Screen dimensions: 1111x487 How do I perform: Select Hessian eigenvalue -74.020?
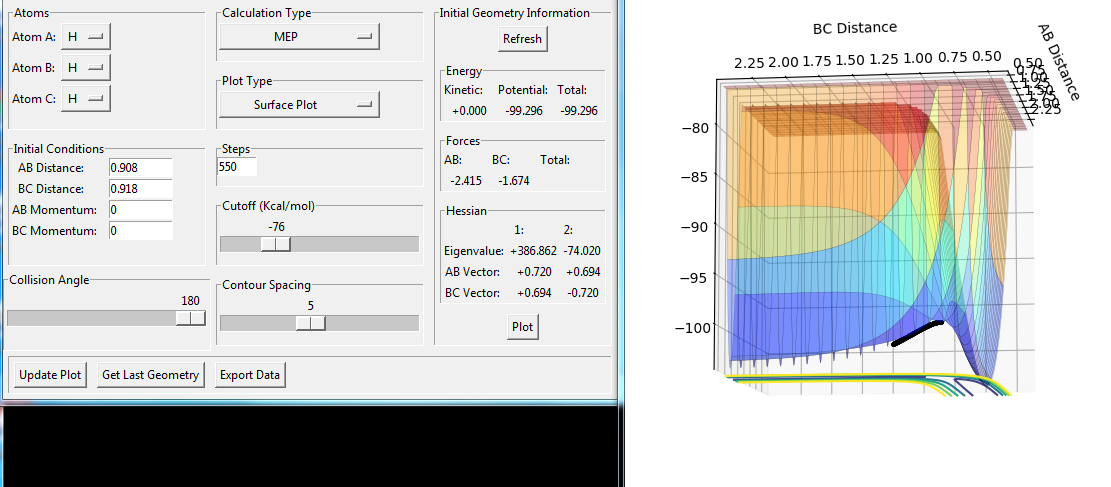click(x=582, y=251)
